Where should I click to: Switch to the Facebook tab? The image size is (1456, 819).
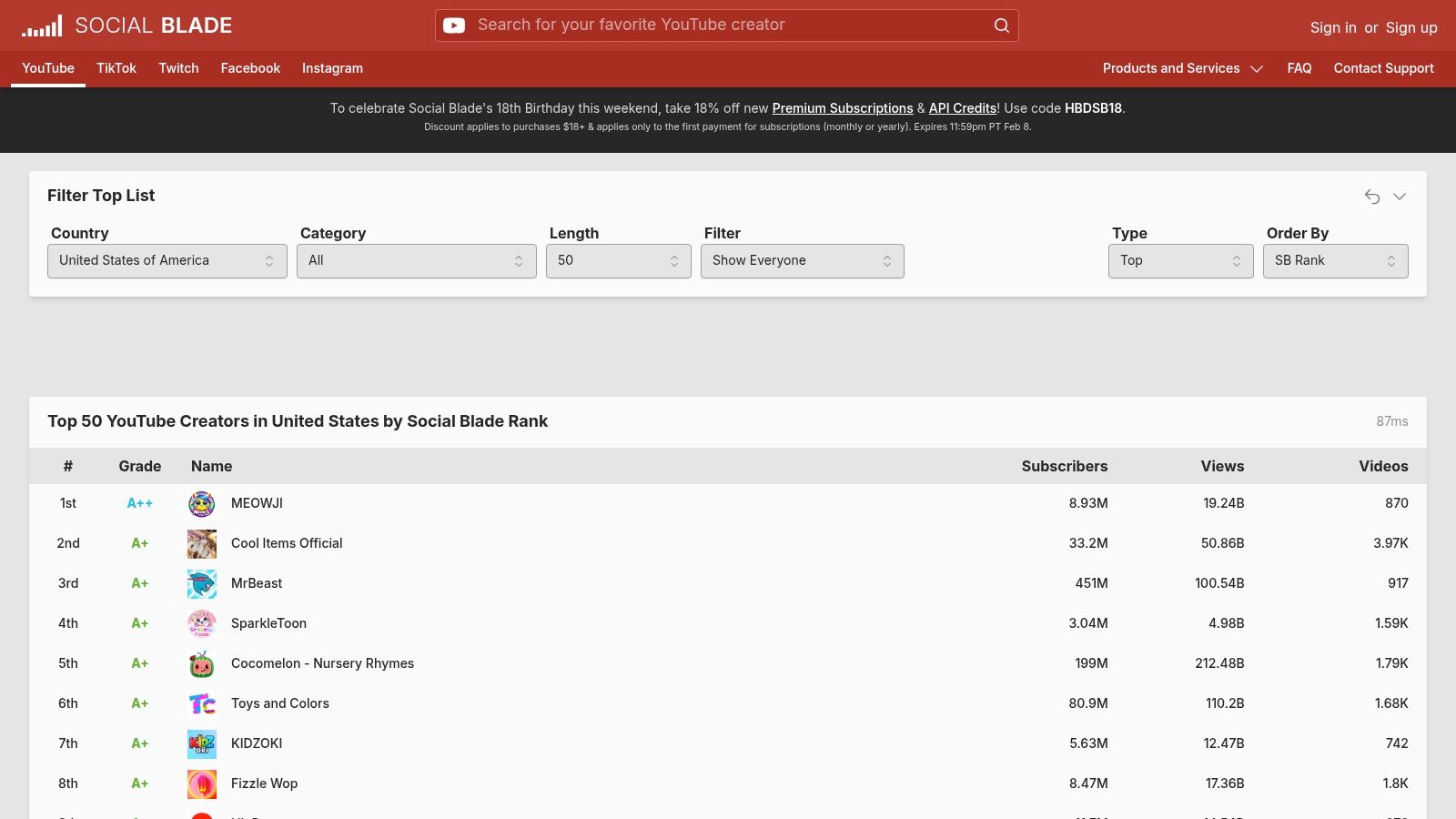pyautogui.click(x=250, y=68)
